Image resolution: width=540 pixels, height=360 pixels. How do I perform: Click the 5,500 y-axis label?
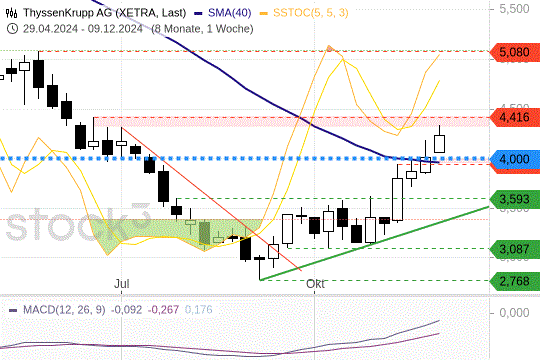coord(514,9)
